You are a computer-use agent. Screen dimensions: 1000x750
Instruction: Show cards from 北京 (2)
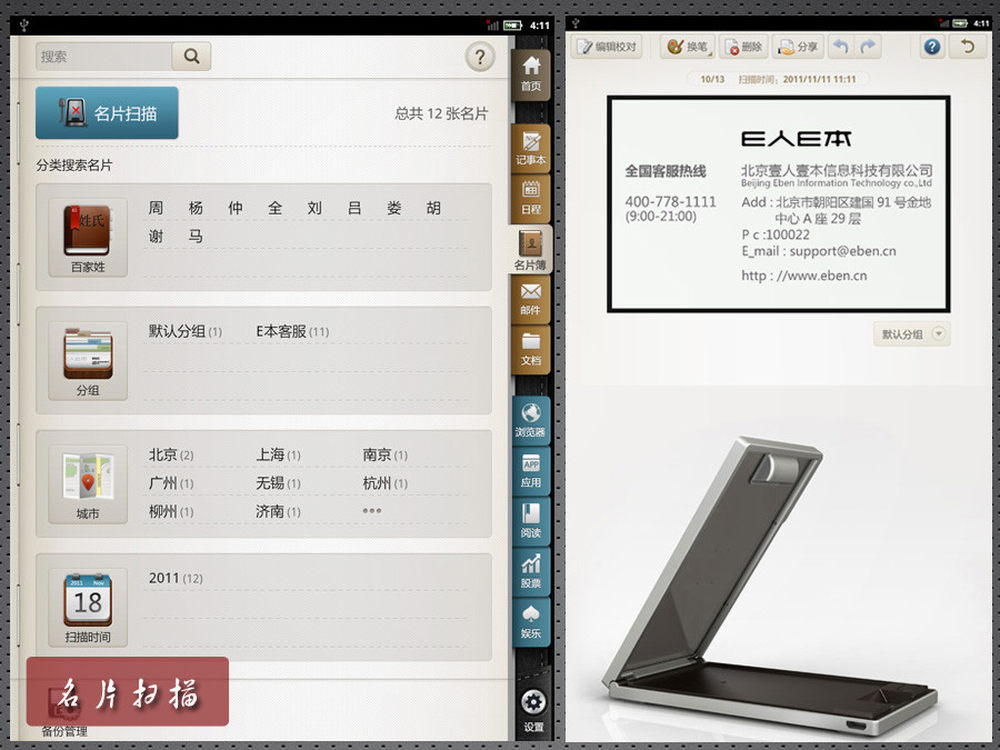[x=171, y=455]
